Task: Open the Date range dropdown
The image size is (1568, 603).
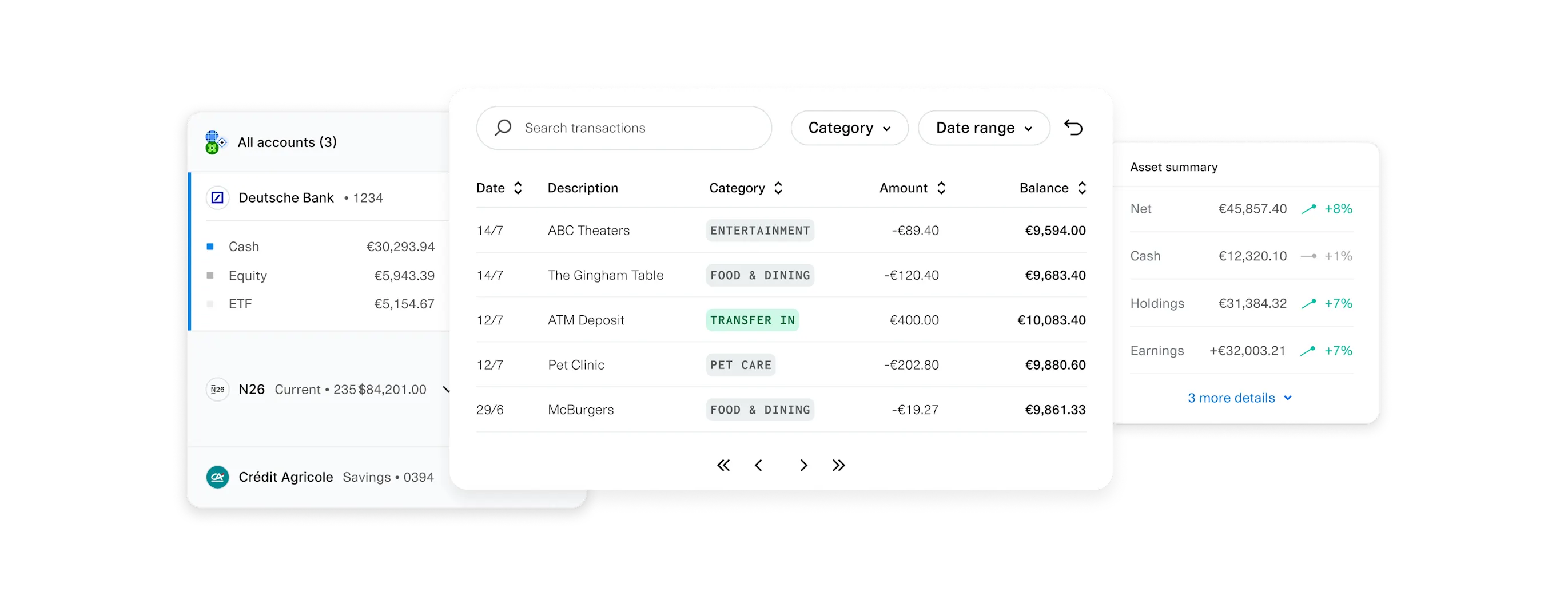Action: [x=984, y=128]
